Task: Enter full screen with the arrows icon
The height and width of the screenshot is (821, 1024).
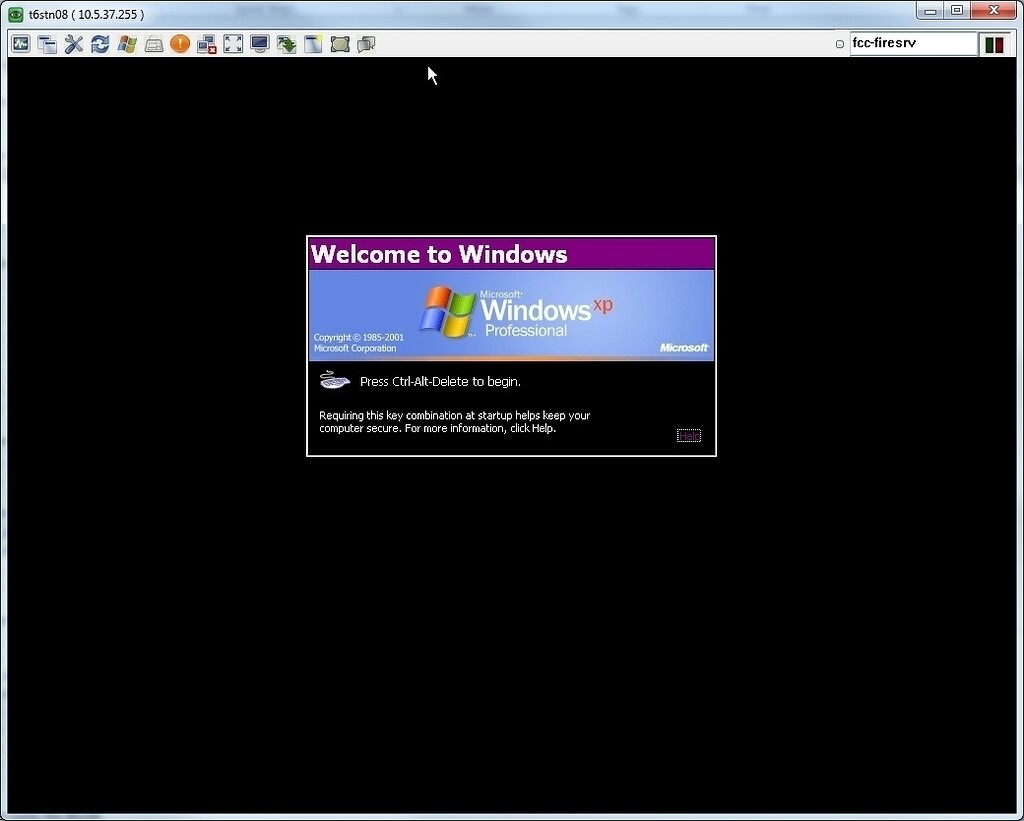Action: [x=233, y=44]
